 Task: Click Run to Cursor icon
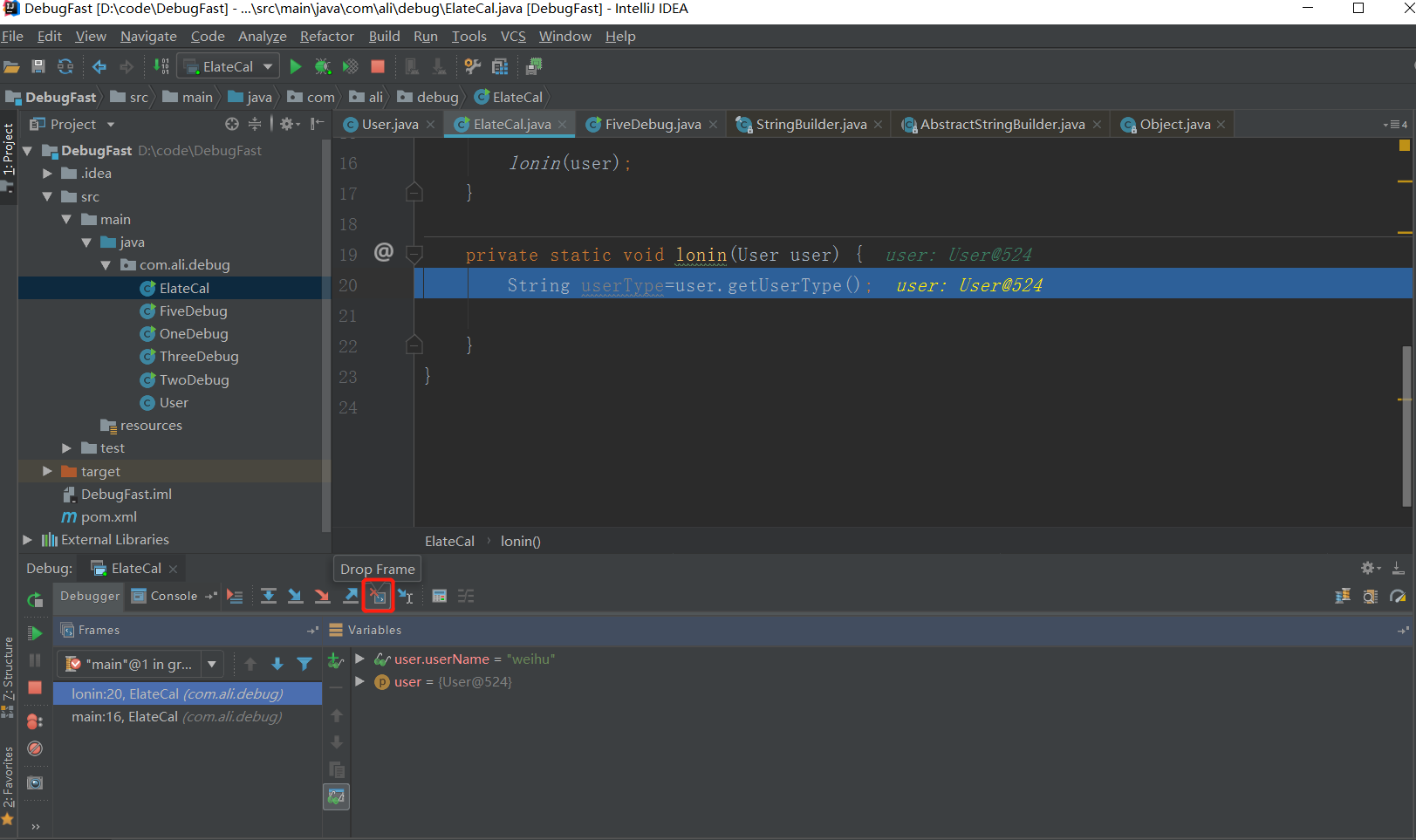click(x=406, y=597)
